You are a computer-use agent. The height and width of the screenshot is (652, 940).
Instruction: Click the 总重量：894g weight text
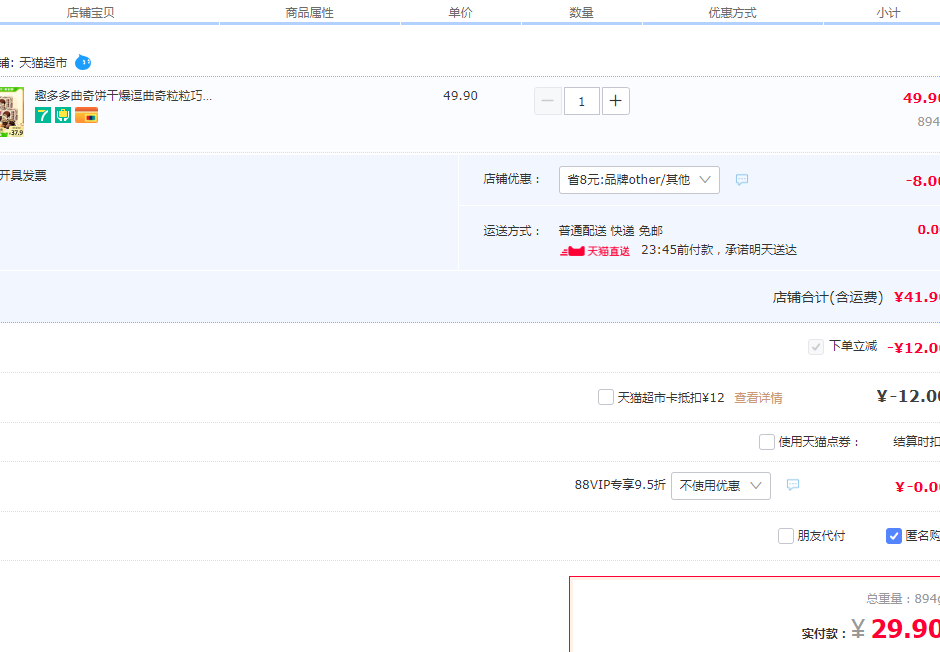[x=903, y=599]
